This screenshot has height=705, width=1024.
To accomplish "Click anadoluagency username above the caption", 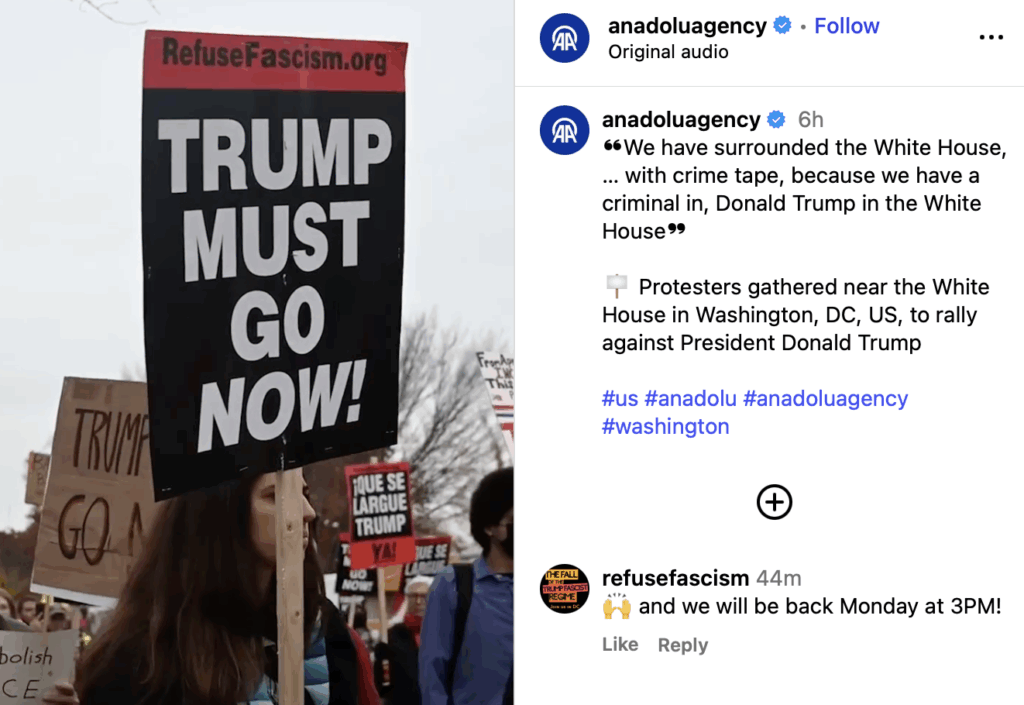I will point(681,120).
